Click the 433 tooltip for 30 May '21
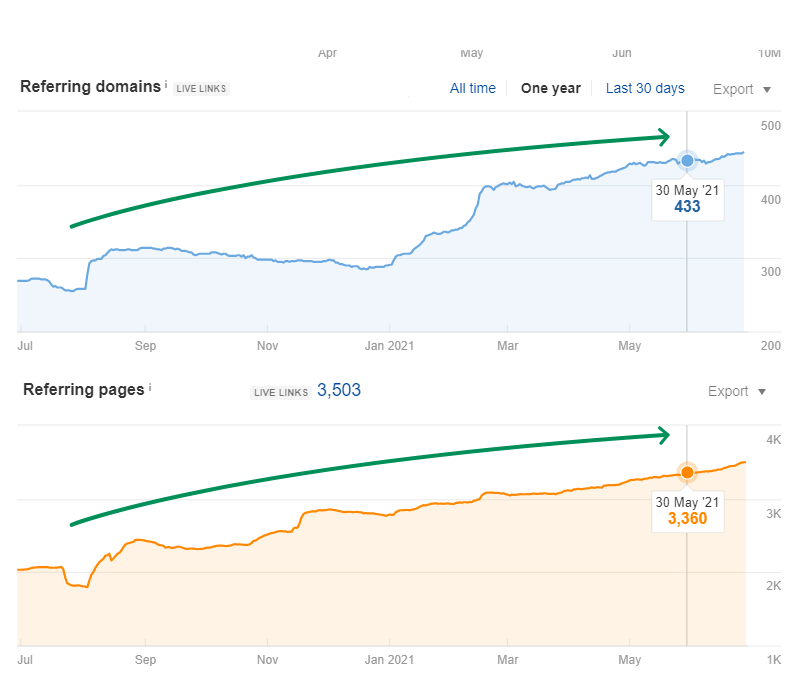802x681 pixels. [x=686, y=199]
